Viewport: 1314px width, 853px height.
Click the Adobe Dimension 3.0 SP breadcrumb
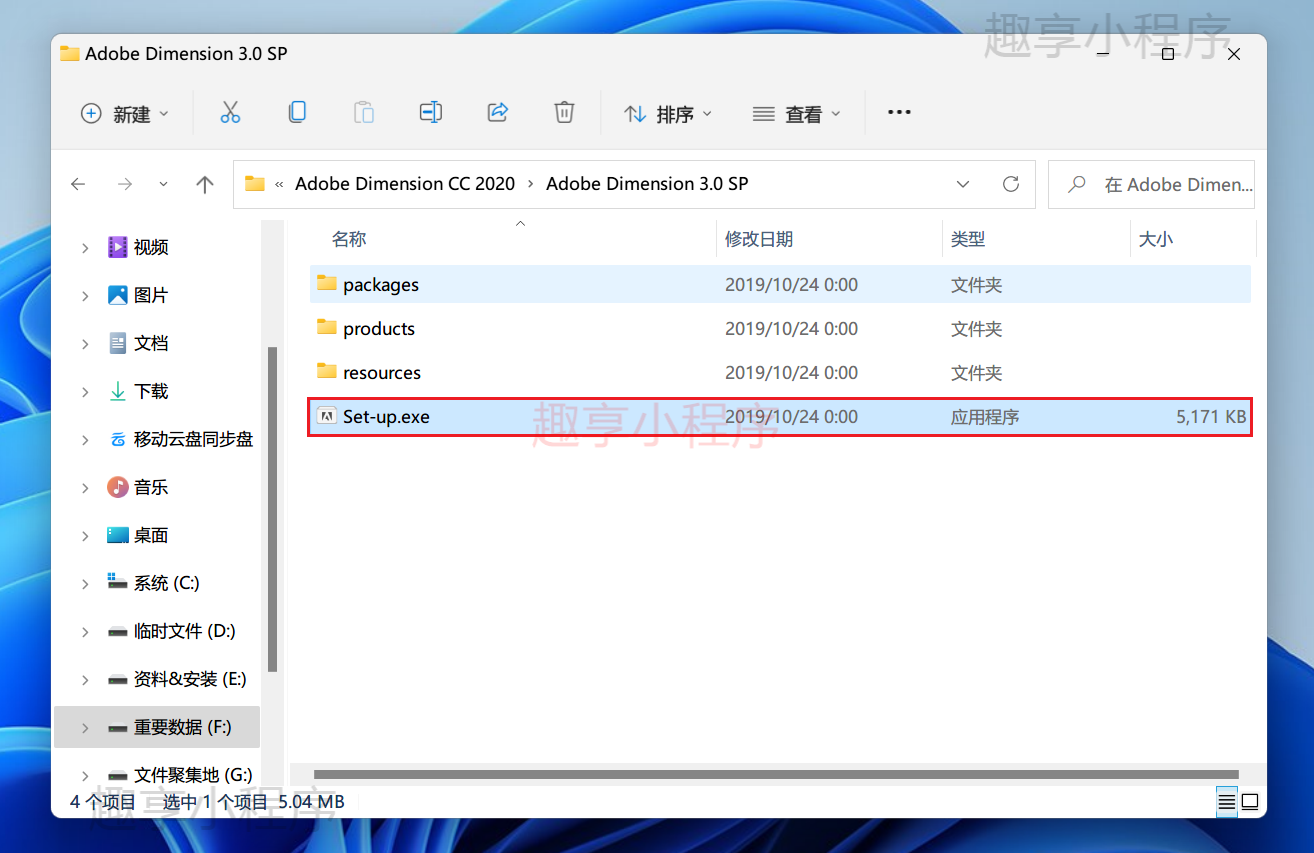pyautogui.click(x=647, y=184)
